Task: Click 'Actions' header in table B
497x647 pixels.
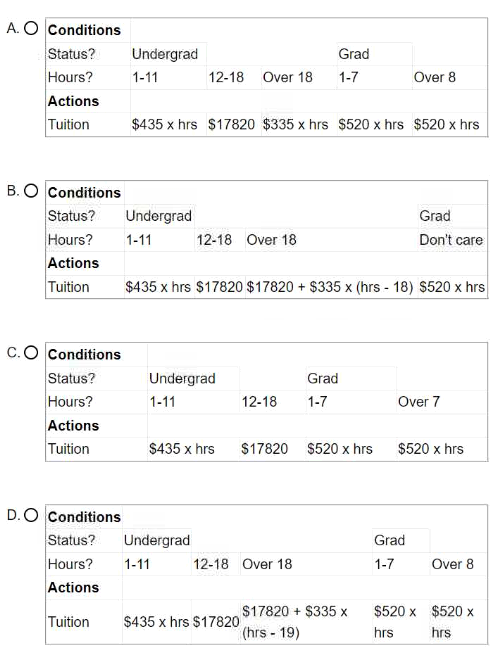Action: point(73,263)
